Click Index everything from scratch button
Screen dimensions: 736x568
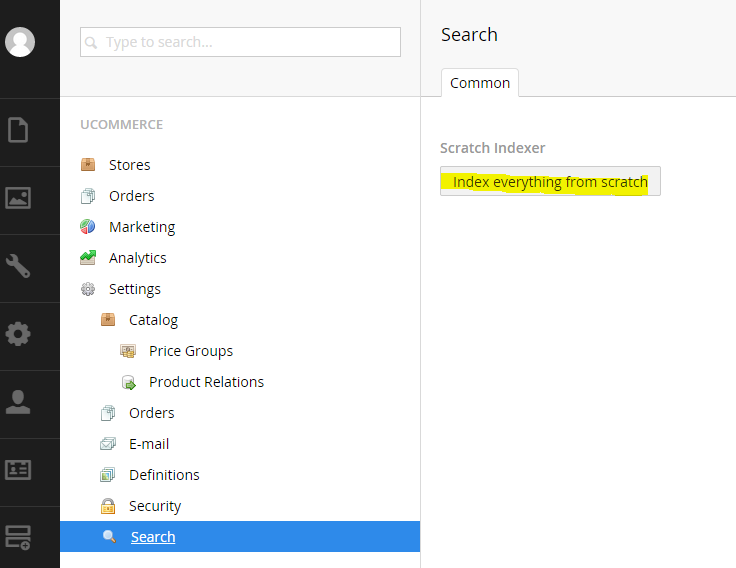pyautogui.click(x=550, y=181)
